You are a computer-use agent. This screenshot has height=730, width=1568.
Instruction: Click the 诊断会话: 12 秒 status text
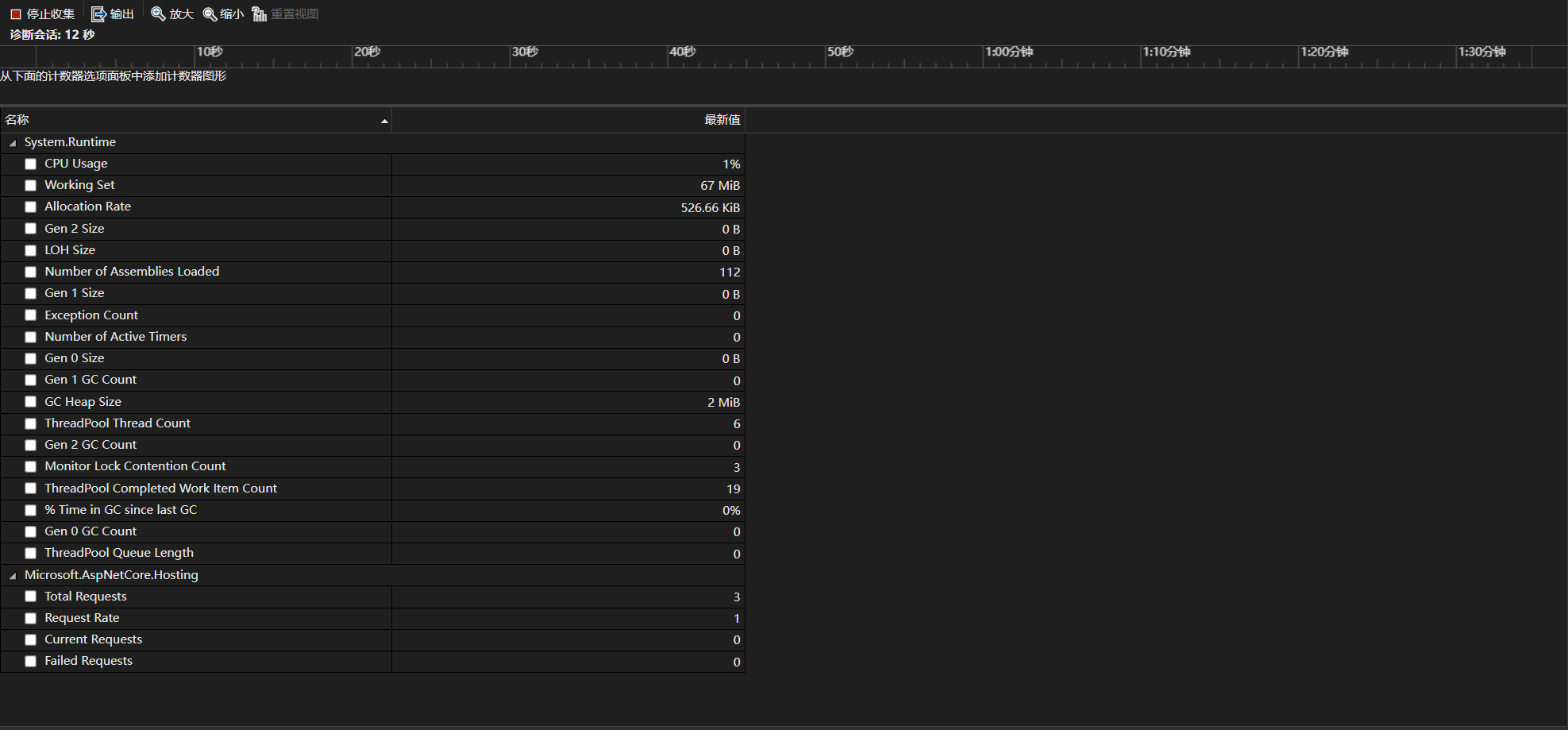pyautogui.click(x=52, y=35)
